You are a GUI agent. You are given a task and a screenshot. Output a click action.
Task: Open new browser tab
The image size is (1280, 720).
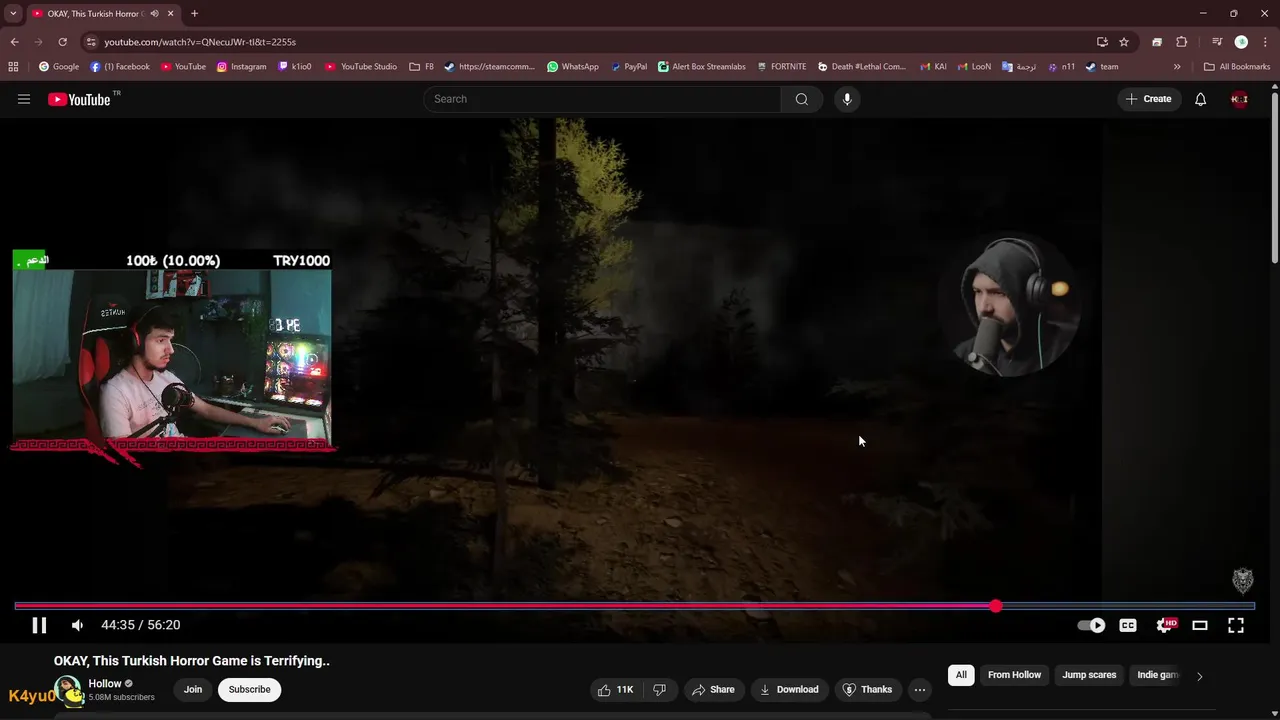click(x=194, y=14)
